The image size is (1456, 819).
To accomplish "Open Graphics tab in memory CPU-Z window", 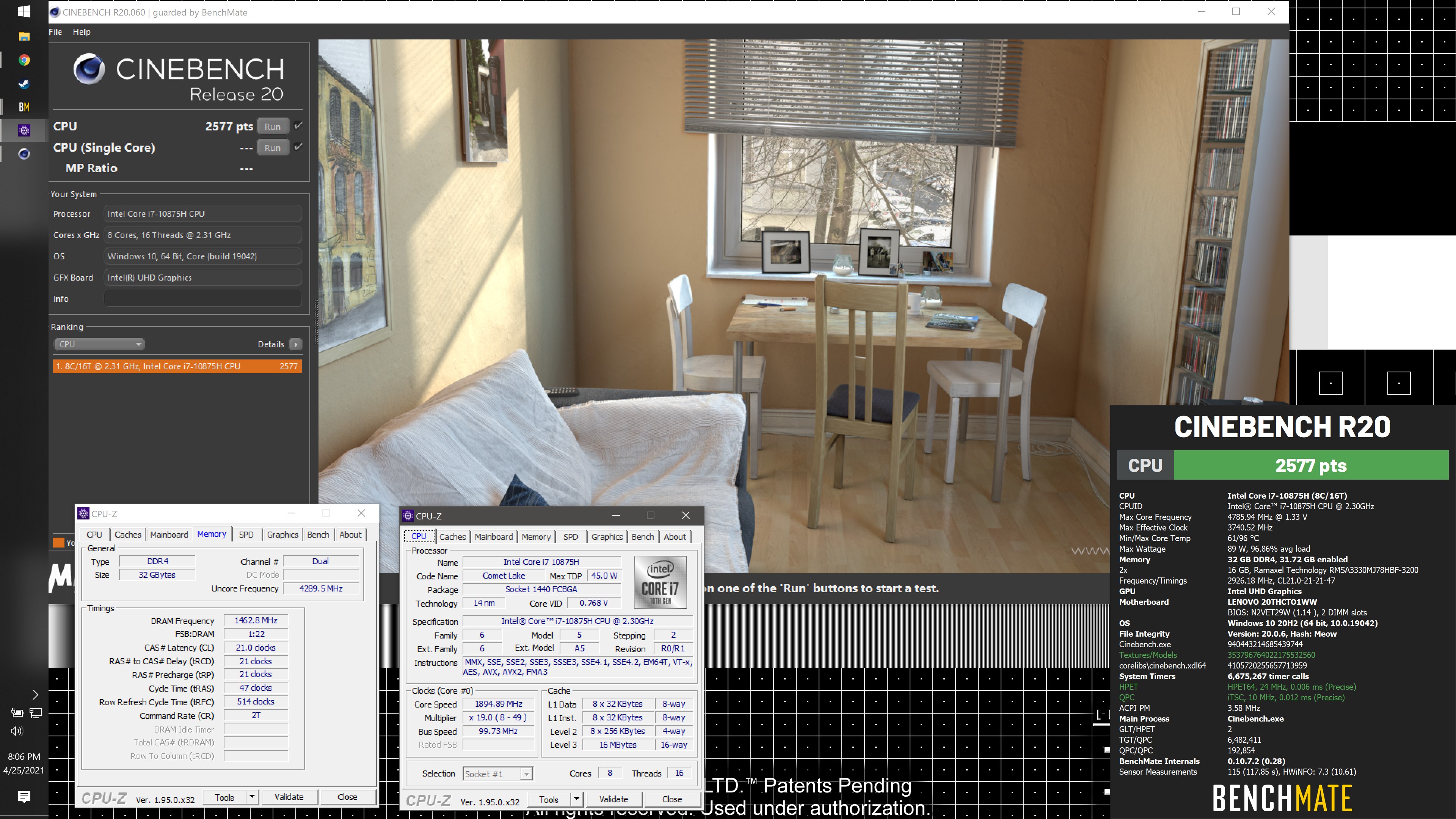I will click(282, 534).
